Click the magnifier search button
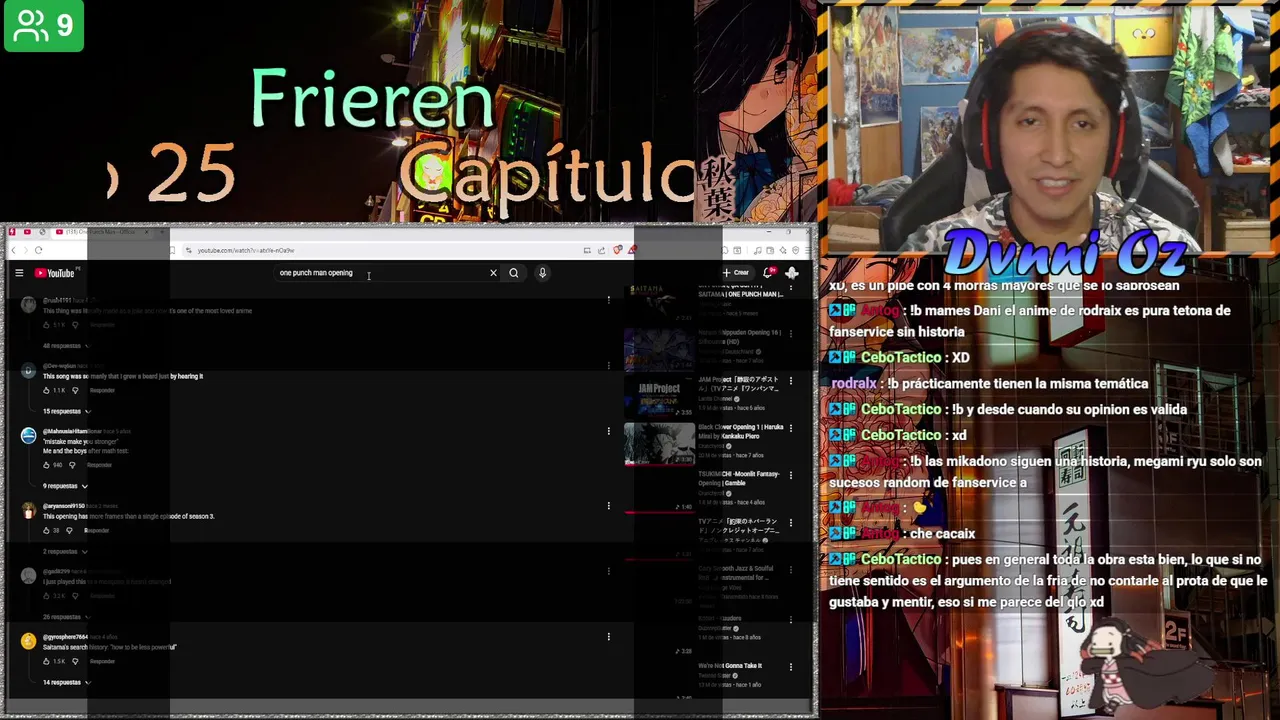Image resolution: width=1280 pixels, height=720 pixels. pos(514,273)
